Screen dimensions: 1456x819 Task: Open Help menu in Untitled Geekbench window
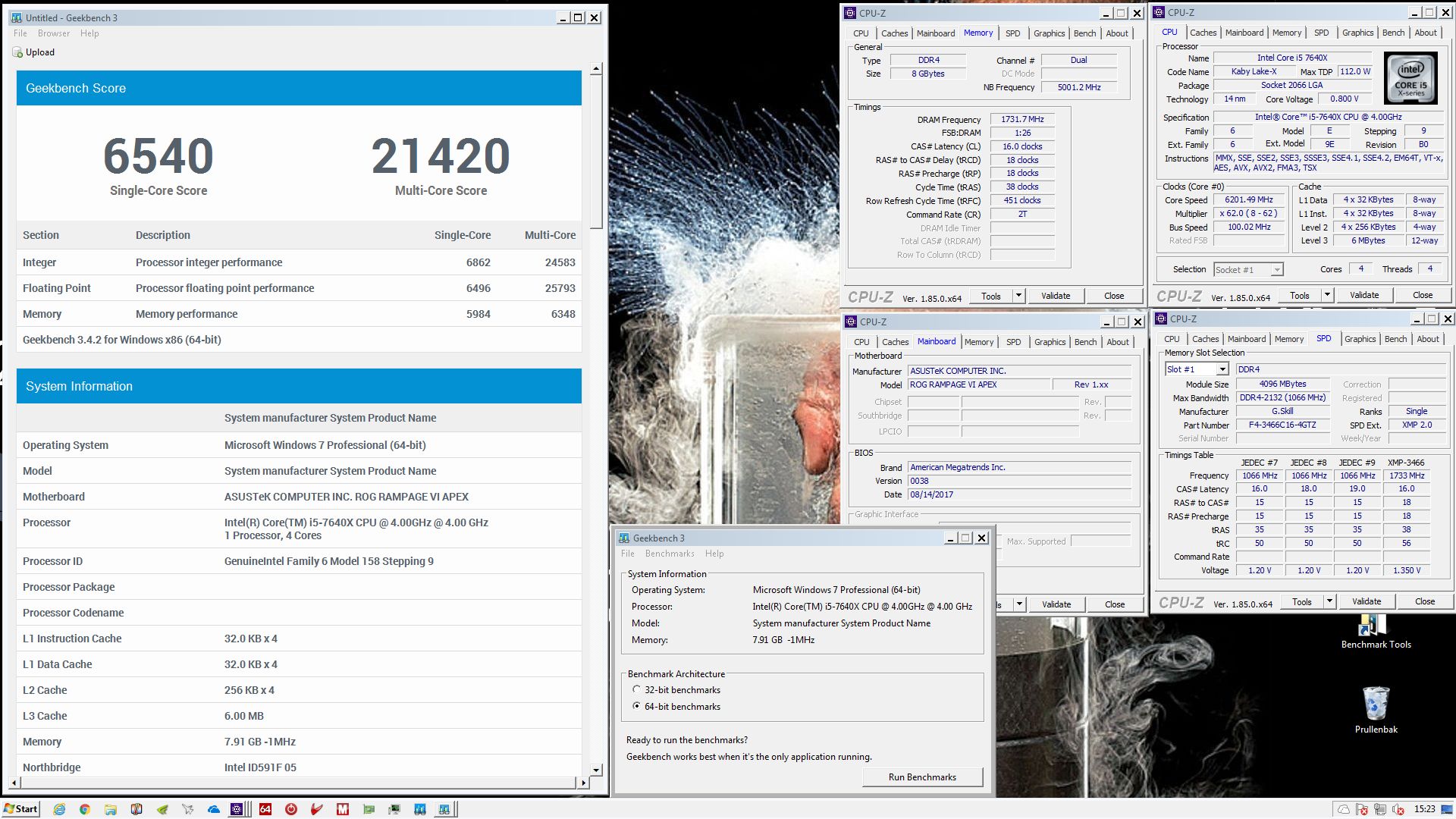[x=89, y=33]
